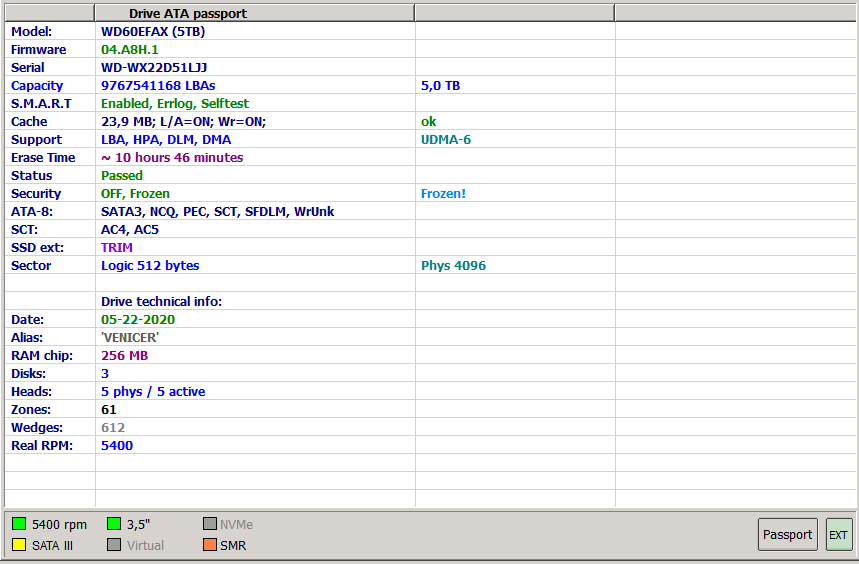The image size is (859, 564).
Task: Select the date value '05-22-2020'
Action: pyautogui.click(x=138, y=320)
